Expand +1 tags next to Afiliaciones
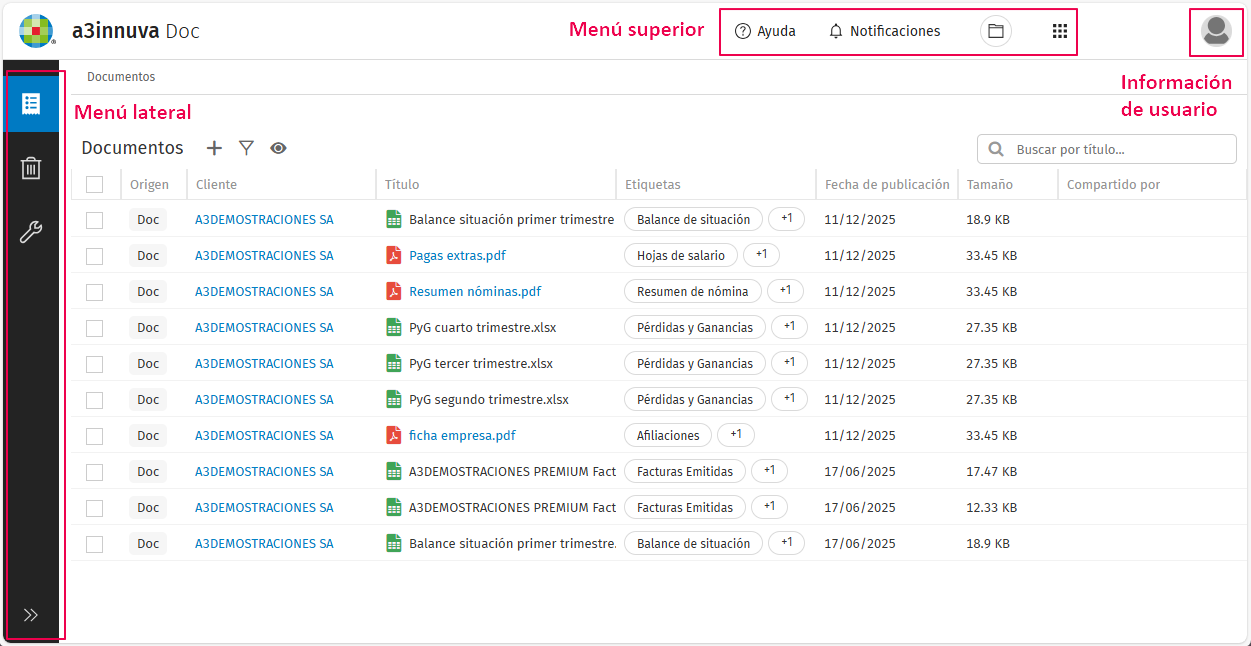The image size is (1251, 646). (x=736, y=435)
